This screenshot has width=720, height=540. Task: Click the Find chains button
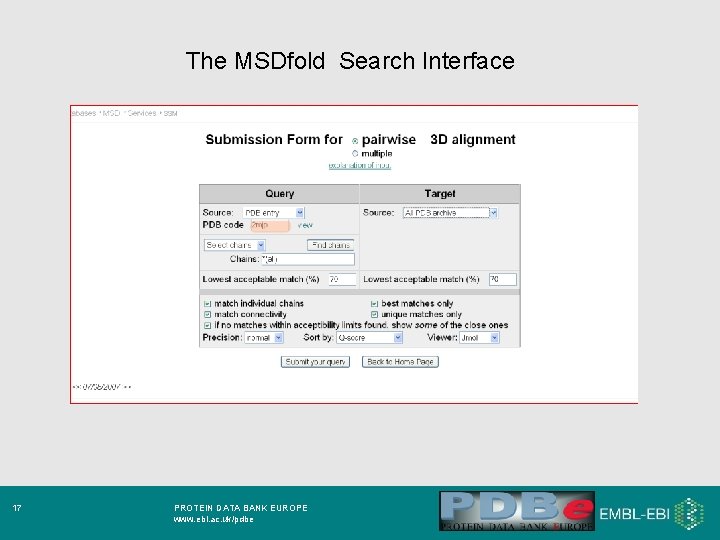pos(331,245)
